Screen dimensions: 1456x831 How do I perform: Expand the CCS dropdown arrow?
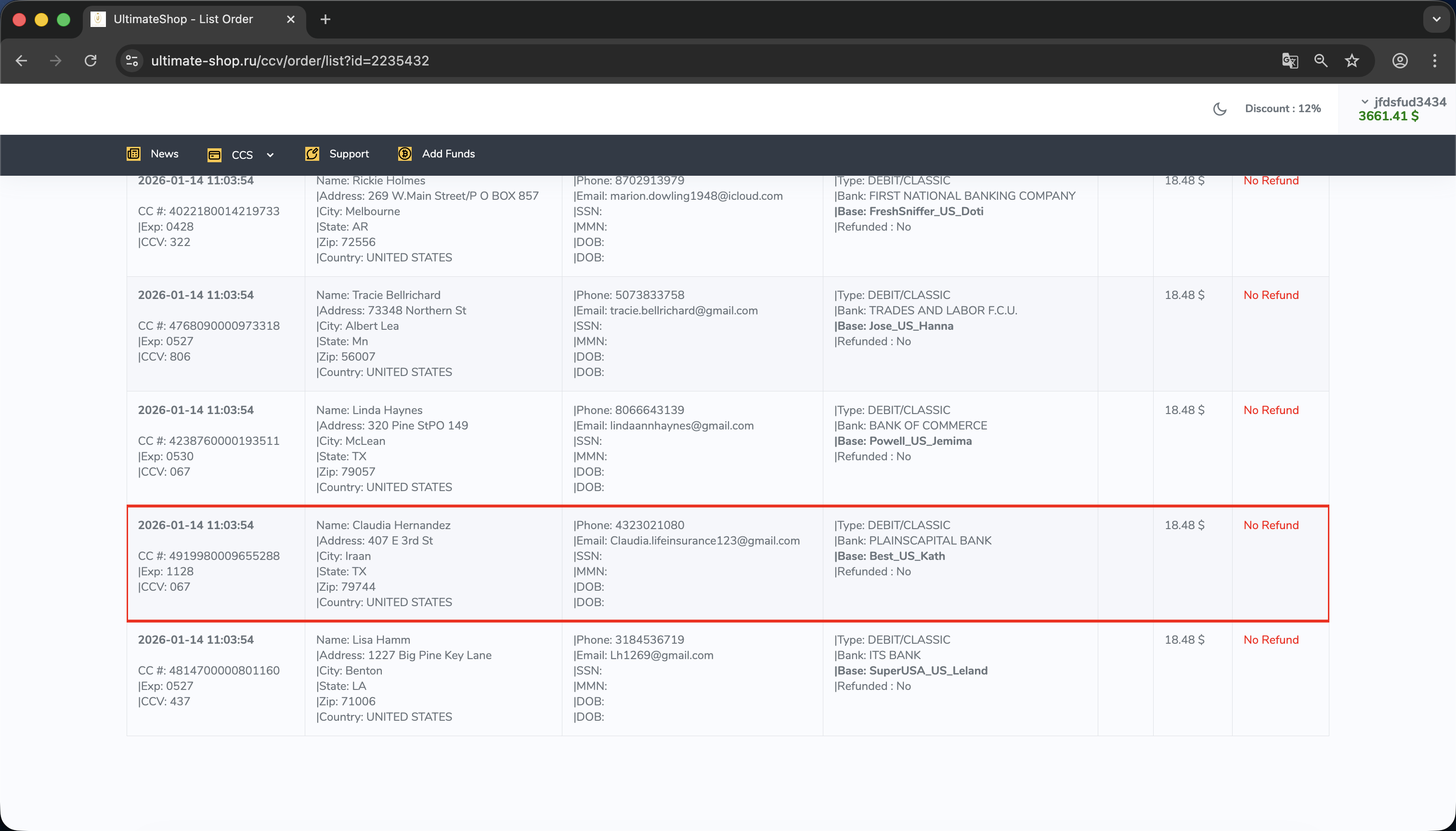pyautogui.click(x=270, y=155)
